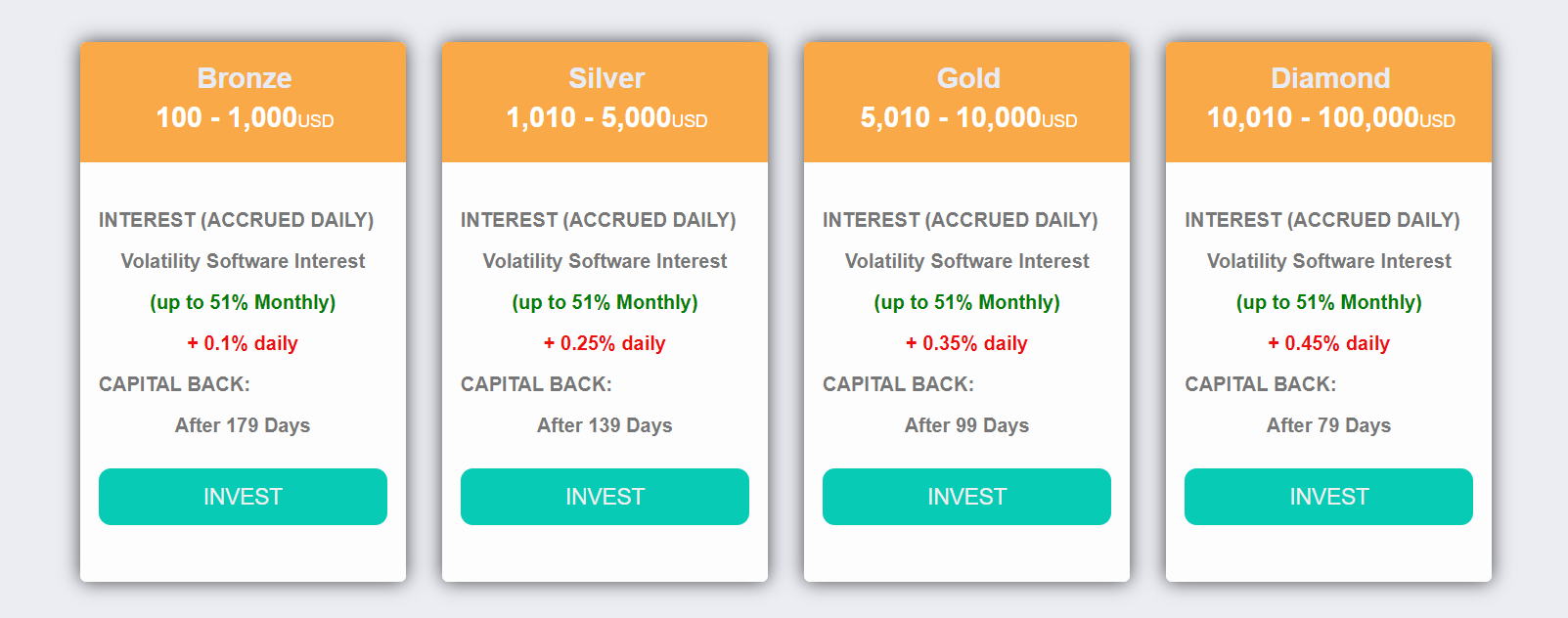Select the Bronze plan header
The height and width of the screenshot is (618, 1568).
243,102
